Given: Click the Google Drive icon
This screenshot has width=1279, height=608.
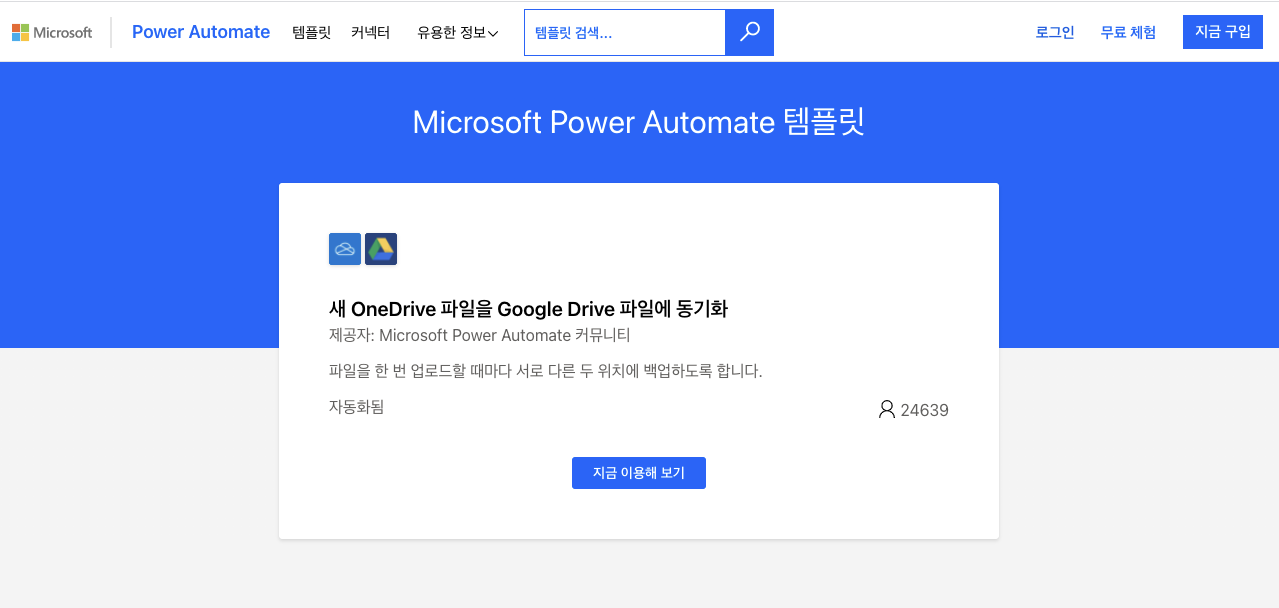Looking at the screenshot, I should [x=381, y=249].
